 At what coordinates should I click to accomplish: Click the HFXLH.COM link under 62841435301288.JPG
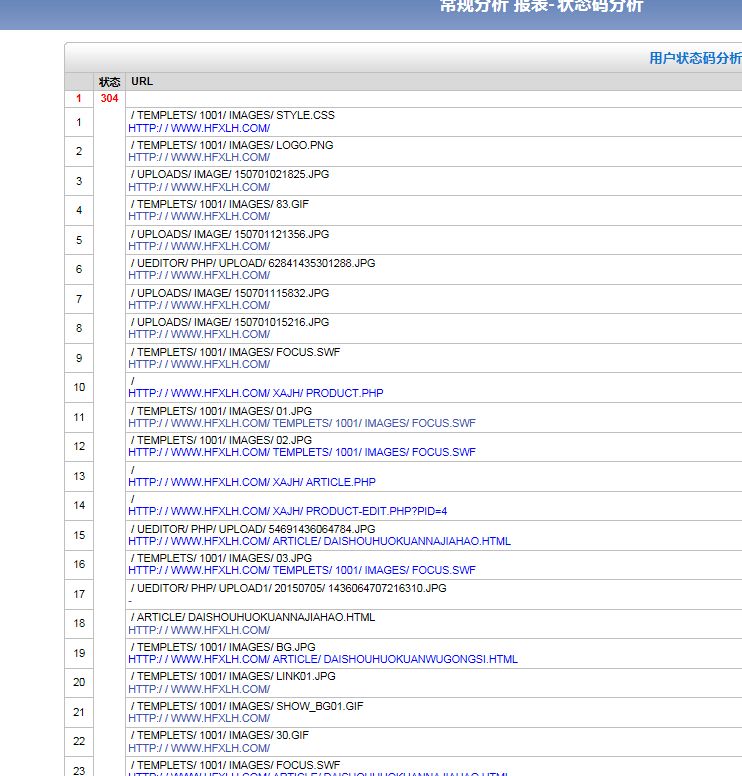pyautogui.click(x=199, y=275)
